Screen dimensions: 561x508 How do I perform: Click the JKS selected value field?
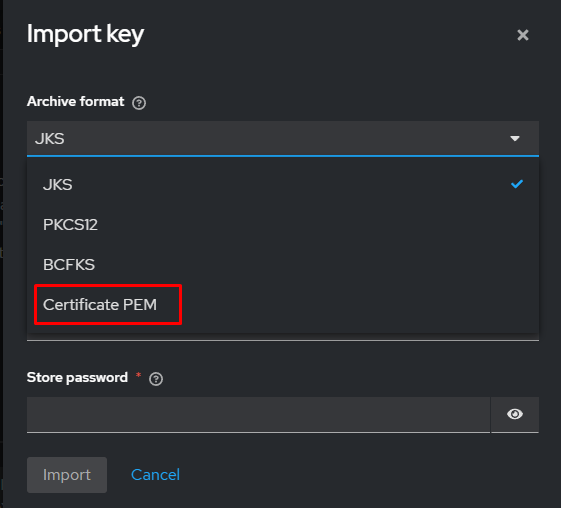point(283,138)
